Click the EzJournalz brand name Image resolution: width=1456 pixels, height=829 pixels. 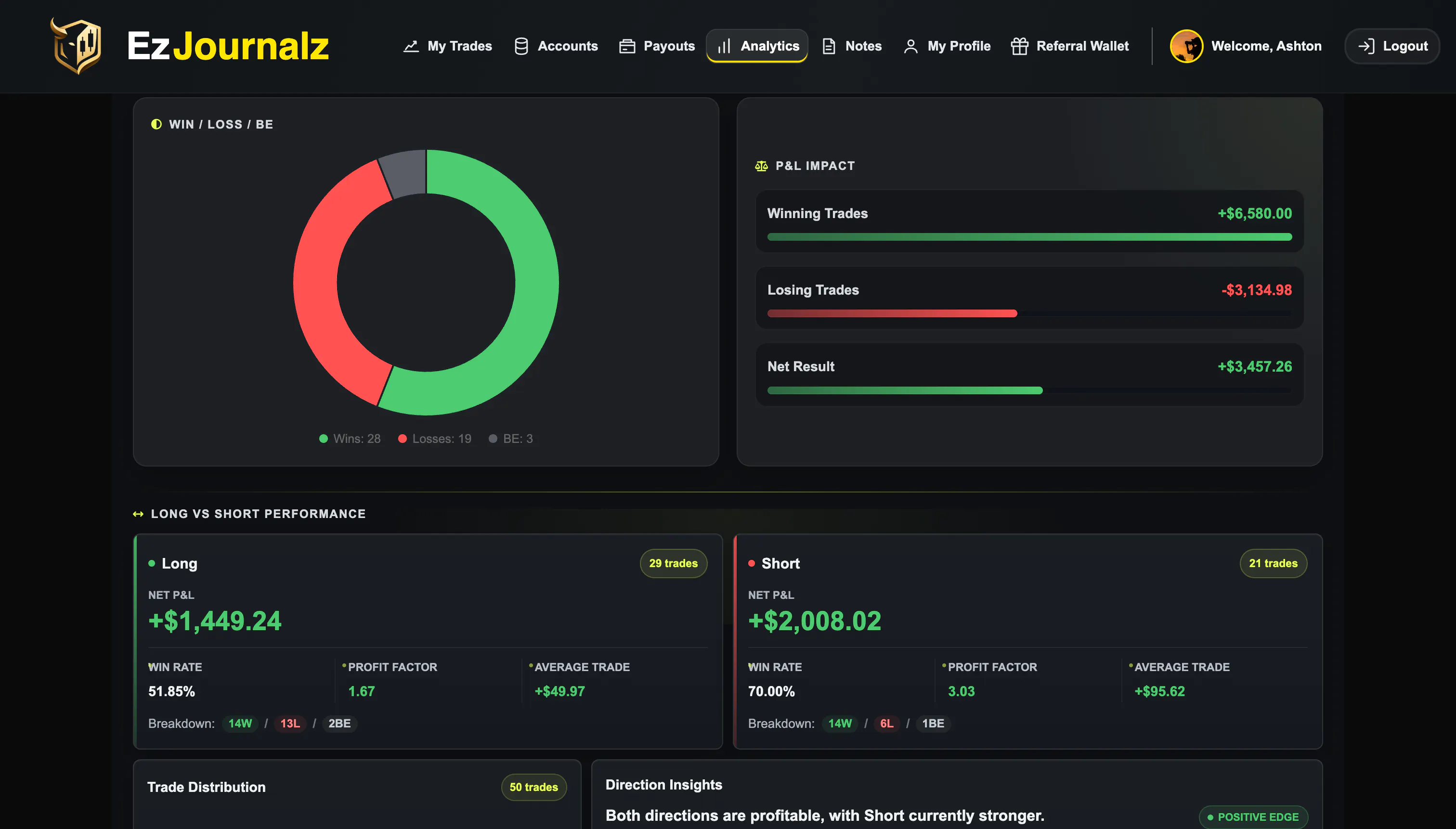228,46
